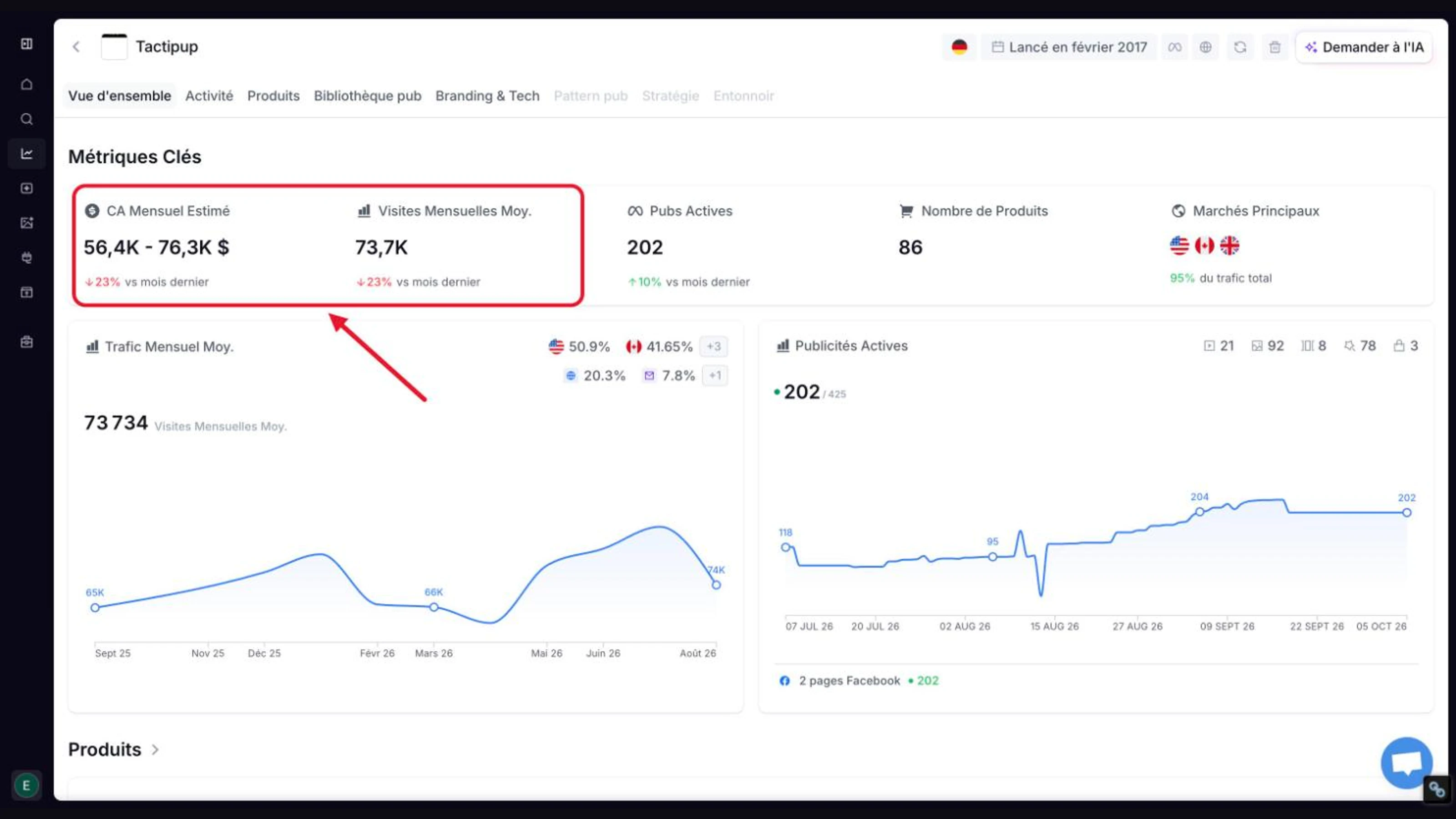Click the box icon in sidebar
Viewport: 1456px width, 819px height.
point(26,292)
